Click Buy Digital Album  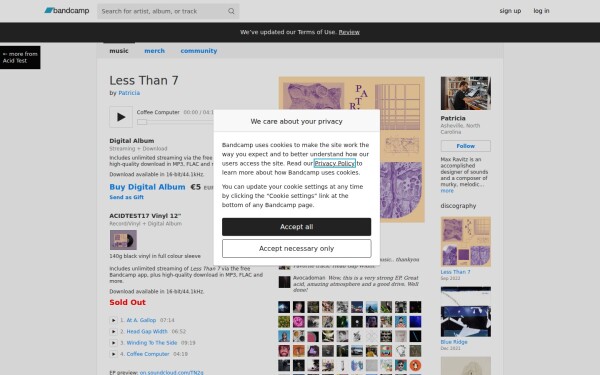147,187
